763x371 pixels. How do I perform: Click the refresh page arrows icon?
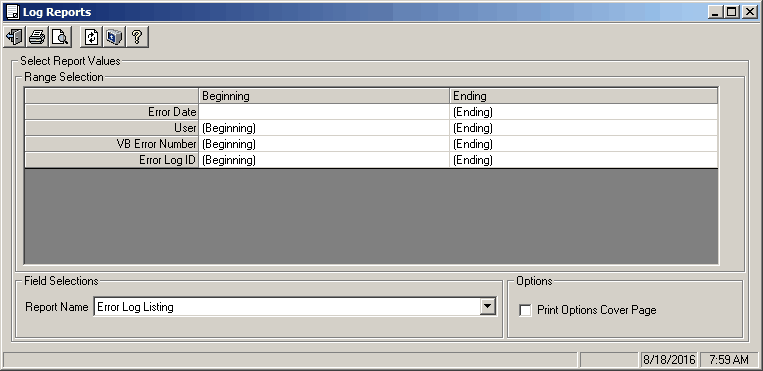[x=91, y=37]
